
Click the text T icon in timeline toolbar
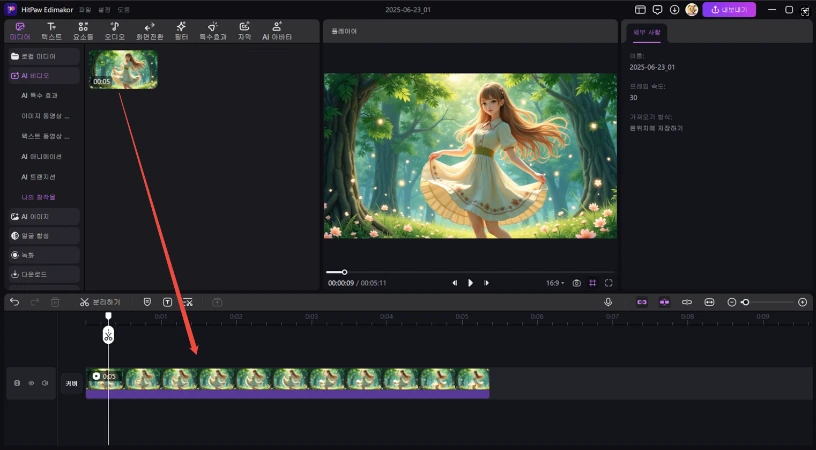[168, 302]
